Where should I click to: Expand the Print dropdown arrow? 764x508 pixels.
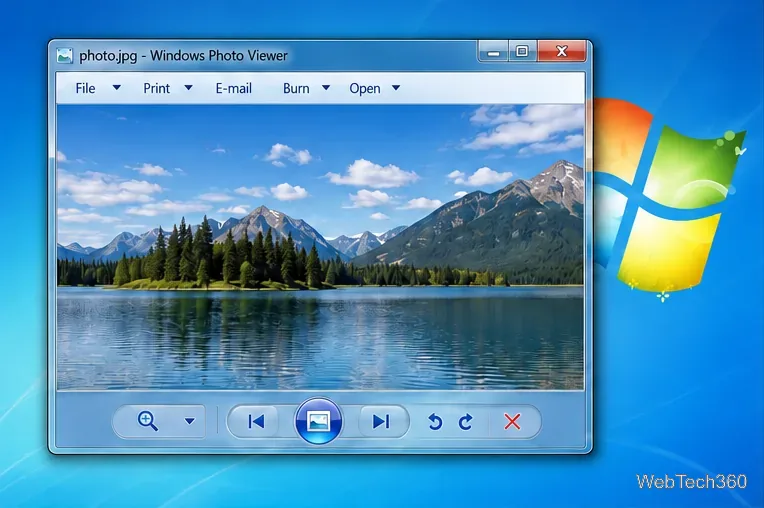tap(188, 88)
